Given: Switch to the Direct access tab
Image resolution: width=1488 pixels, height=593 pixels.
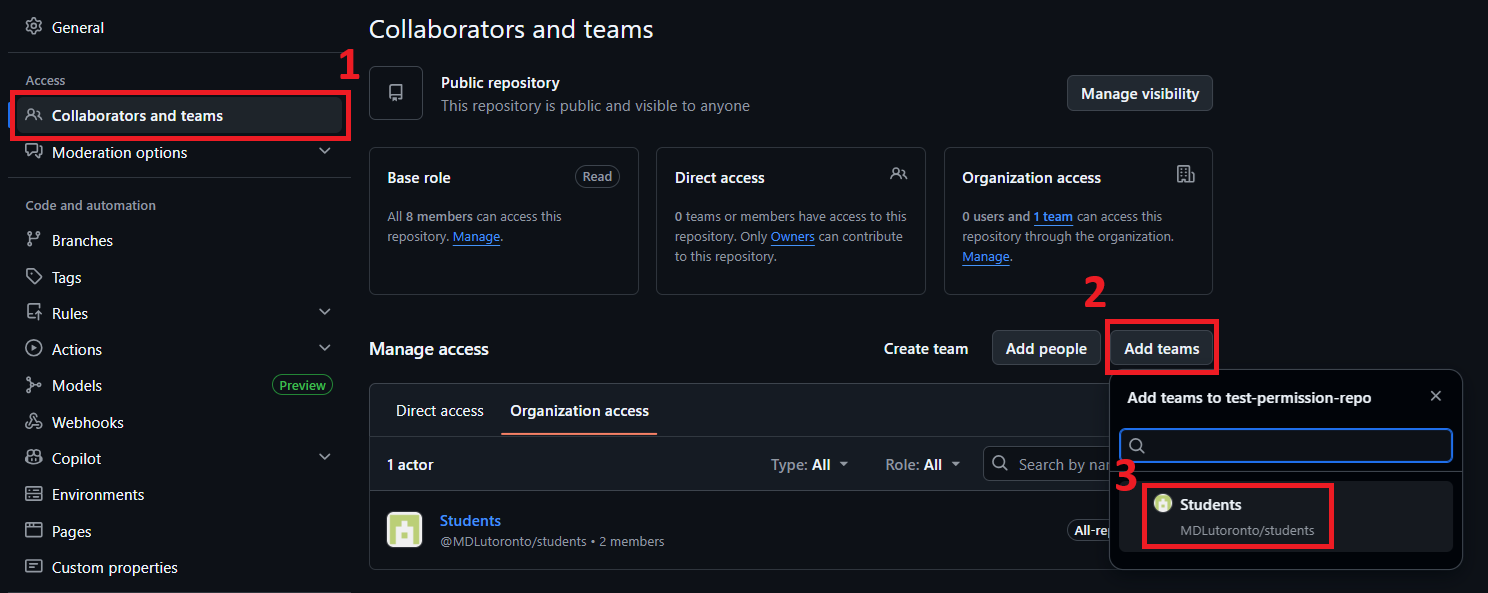Looking at the screenshot, I should pyautogui.click(x=439, y=410).
